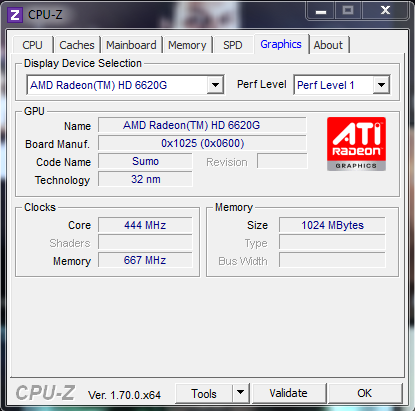The height and width of the screenshot is (412, 417).
Task: Click the greyed Revision label
Action: [x=227, y=162]
